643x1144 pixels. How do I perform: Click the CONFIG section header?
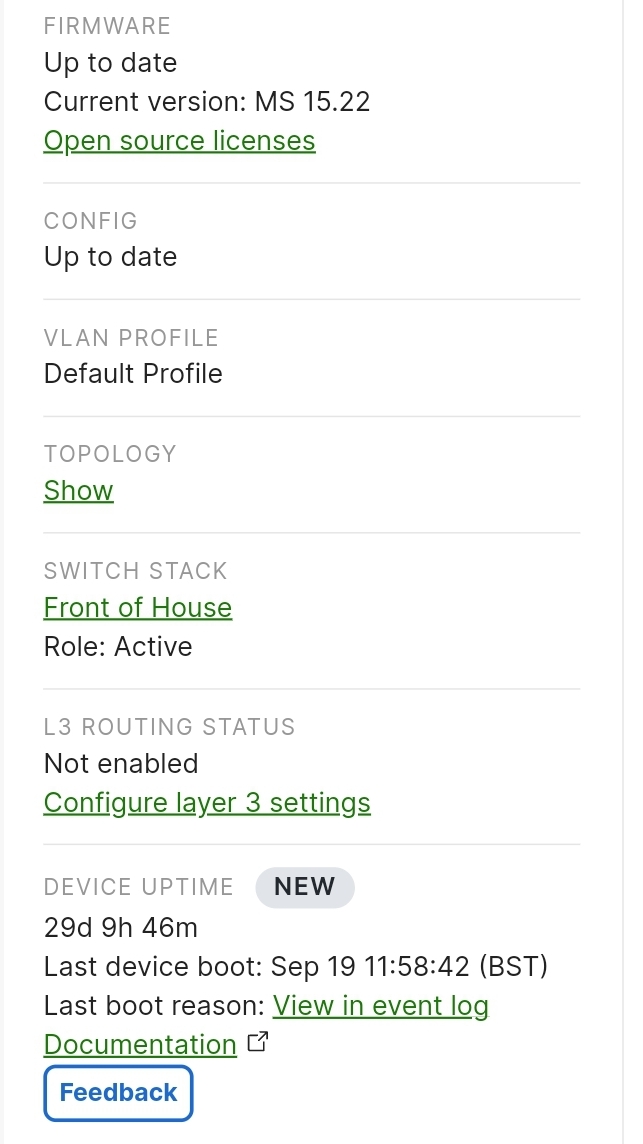click(x=90, y=221)
